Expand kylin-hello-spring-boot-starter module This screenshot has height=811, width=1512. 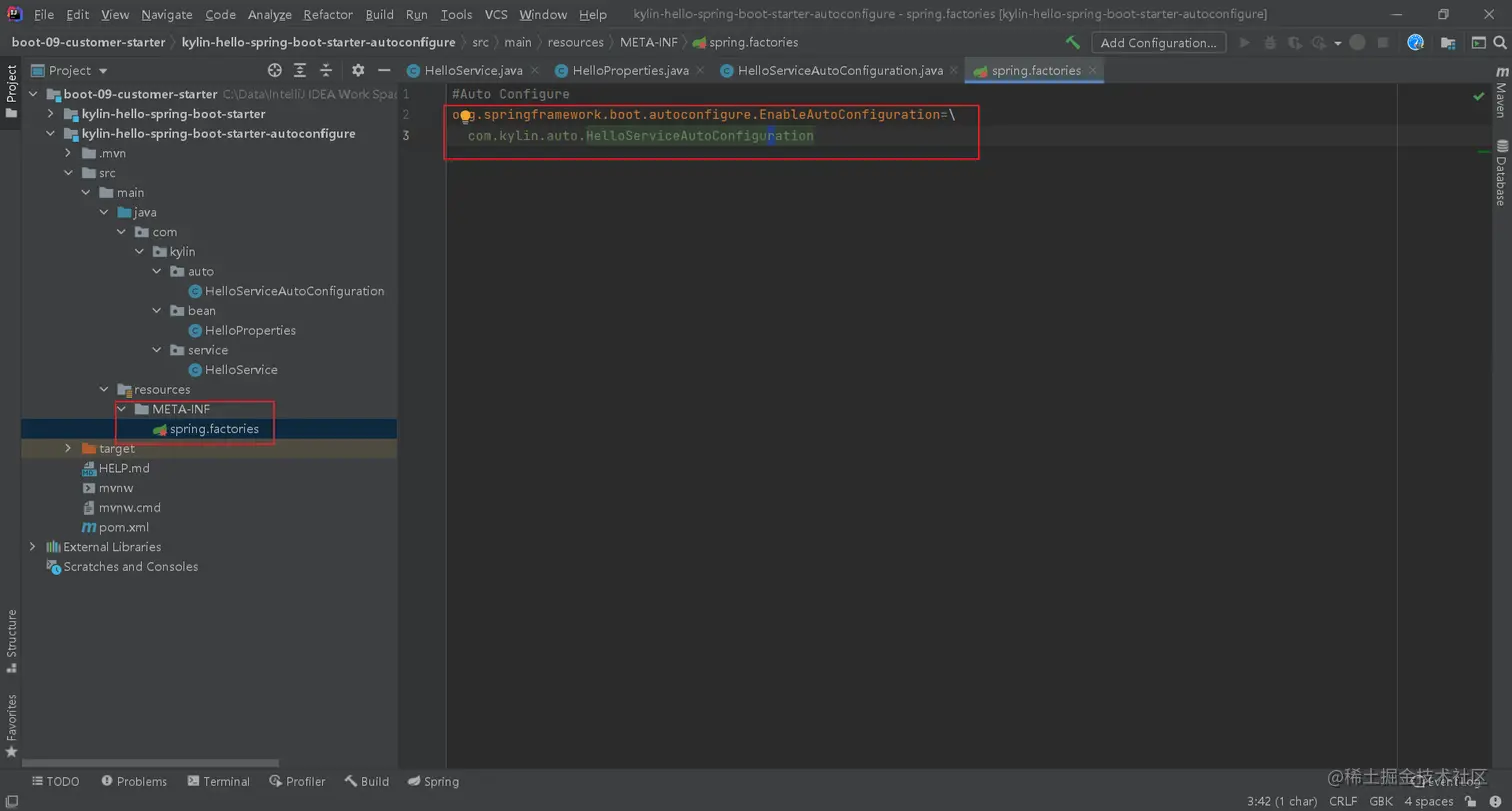(52, 114)
